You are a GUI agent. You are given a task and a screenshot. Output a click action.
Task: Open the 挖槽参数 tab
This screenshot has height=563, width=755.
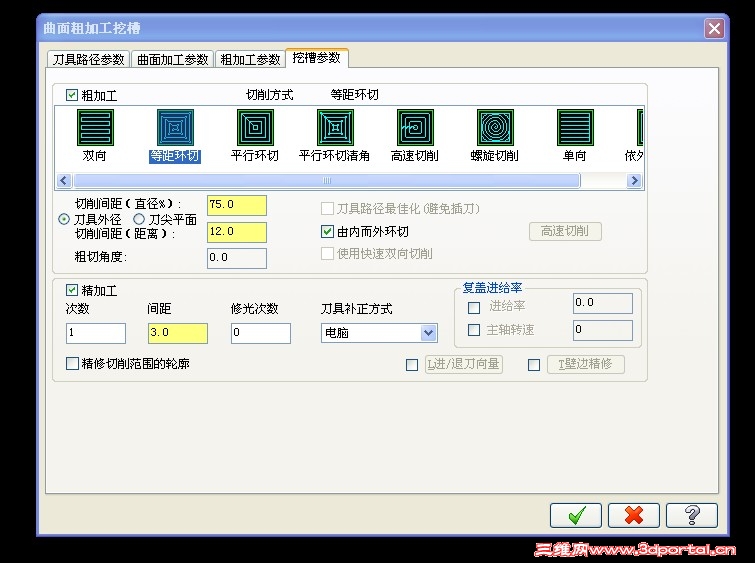[317, 58]
